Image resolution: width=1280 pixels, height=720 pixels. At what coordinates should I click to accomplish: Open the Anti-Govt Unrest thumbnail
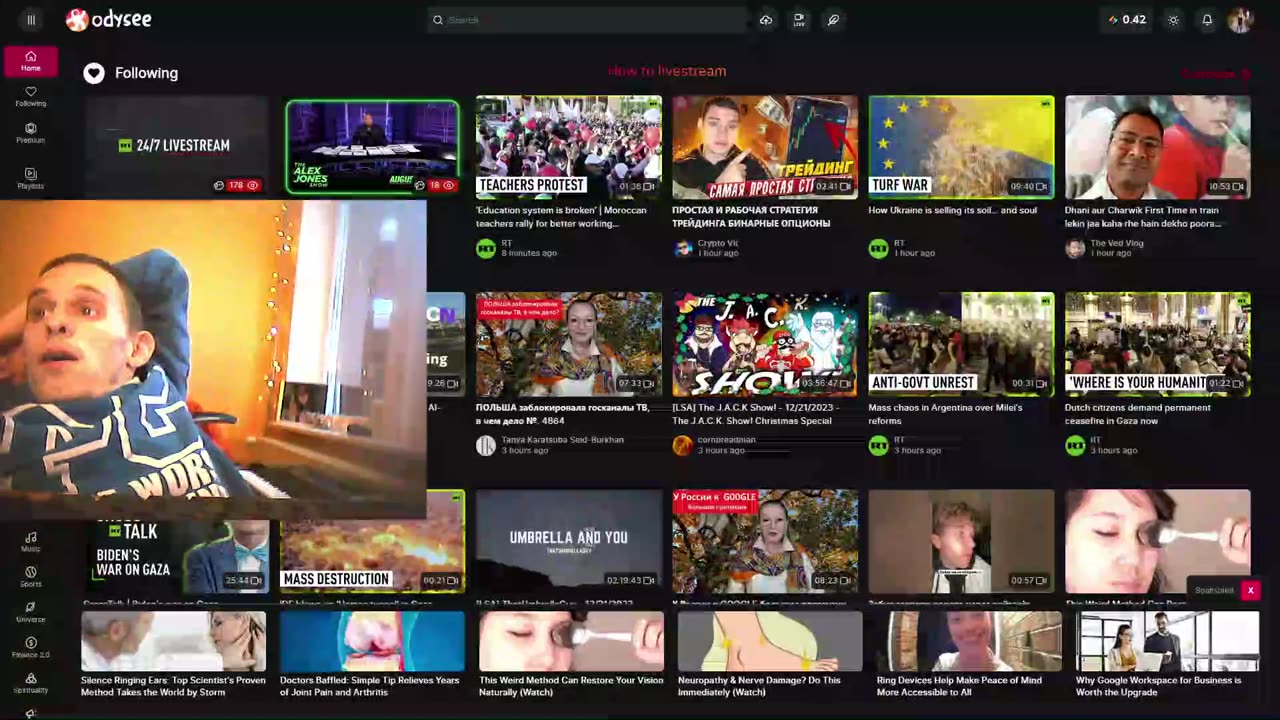[x=961, y=344]
